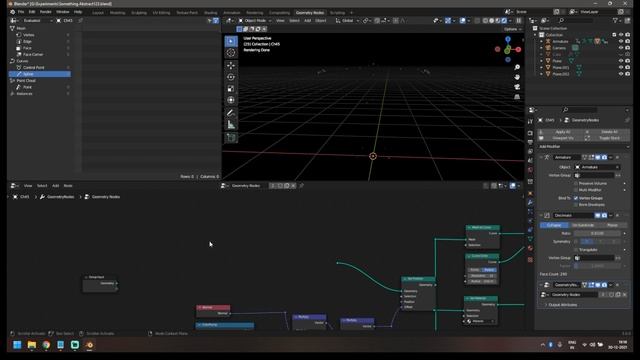The image size is (640, 360).
Task: Click the Apply All button
Action: [x=563, y=132]
